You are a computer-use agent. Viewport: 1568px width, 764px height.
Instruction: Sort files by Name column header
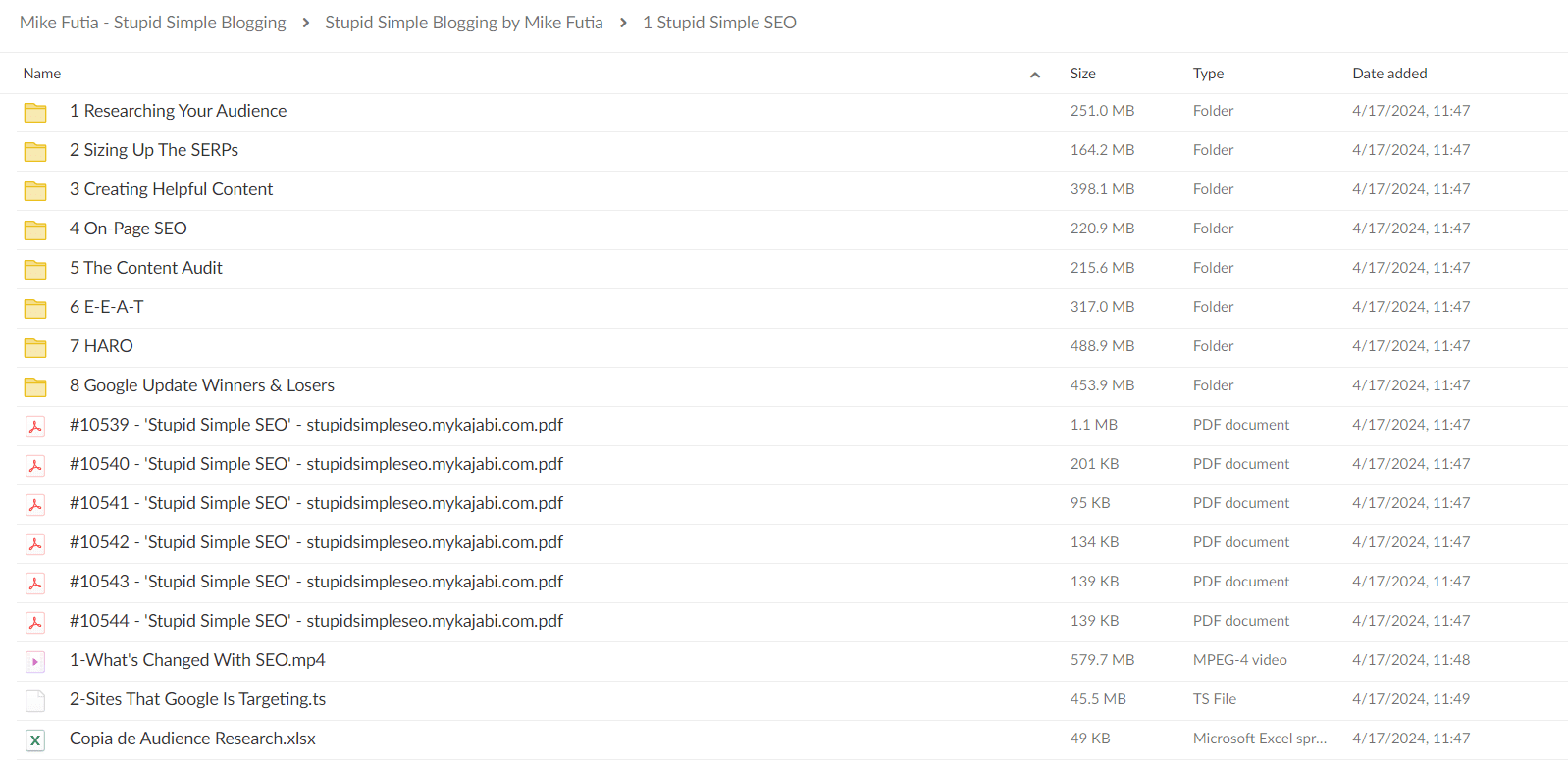coord(42,74)
